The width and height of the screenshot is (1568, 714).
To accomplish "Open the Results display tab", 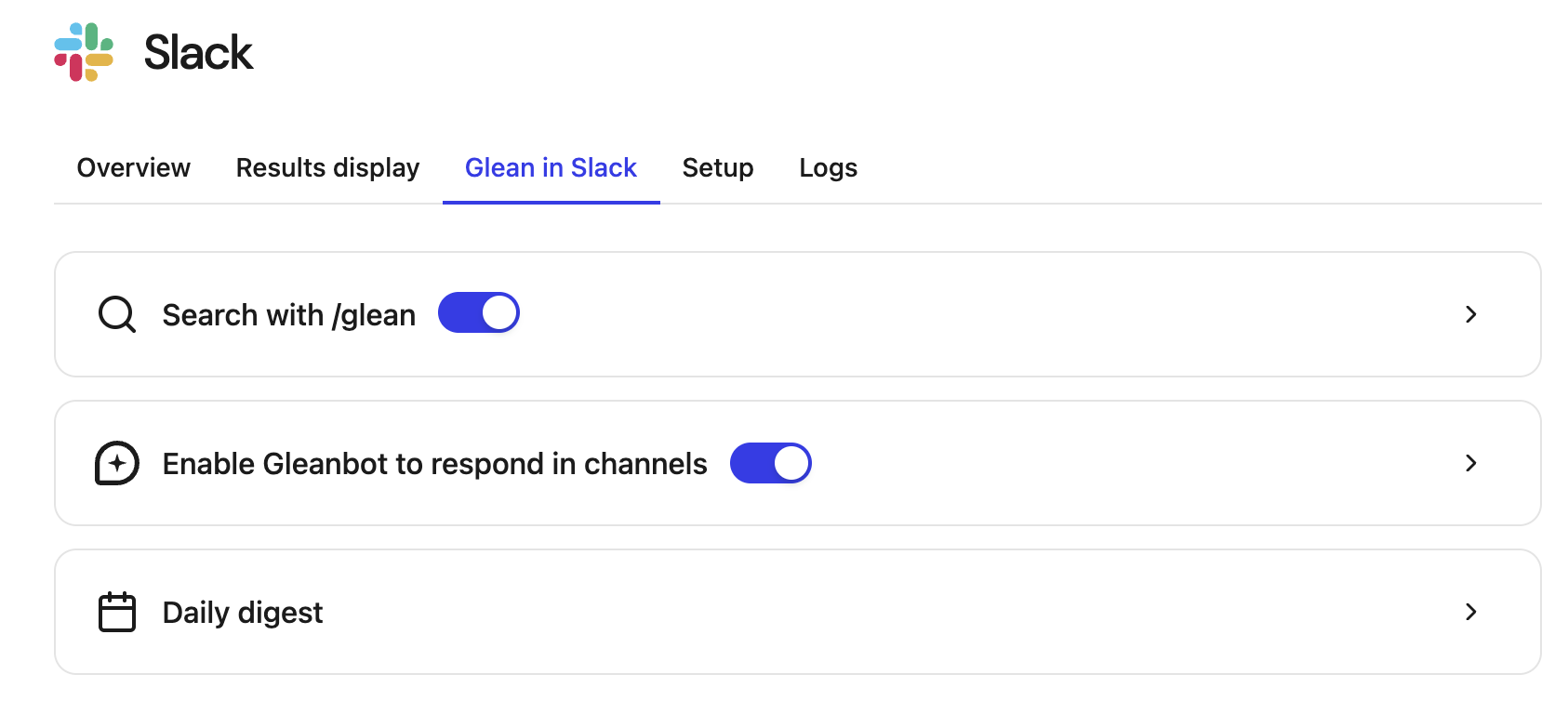I will (x=327, y=168).
